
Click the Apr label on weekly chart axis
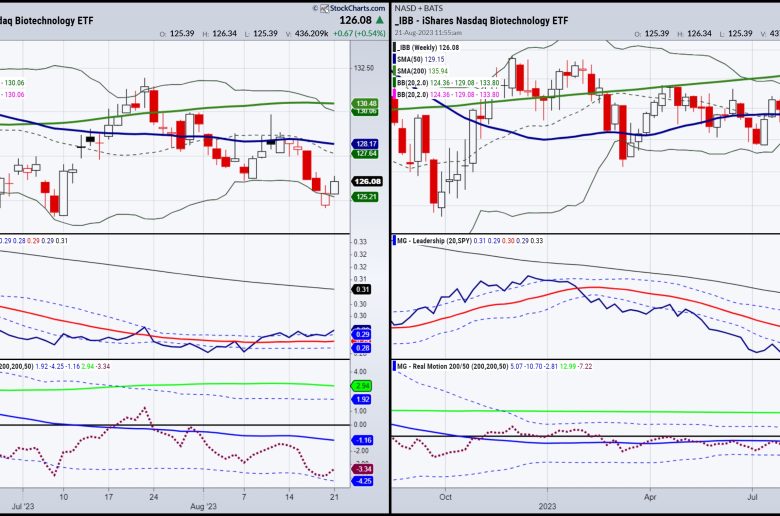(x=650, y=497)
